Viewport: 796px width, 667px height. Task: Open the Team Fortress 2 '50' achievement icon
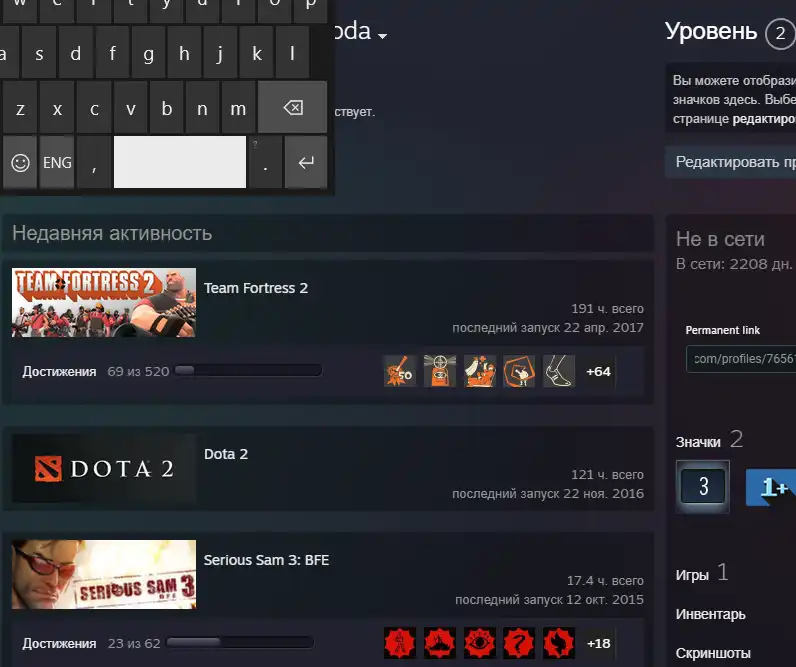pos(400,371)
